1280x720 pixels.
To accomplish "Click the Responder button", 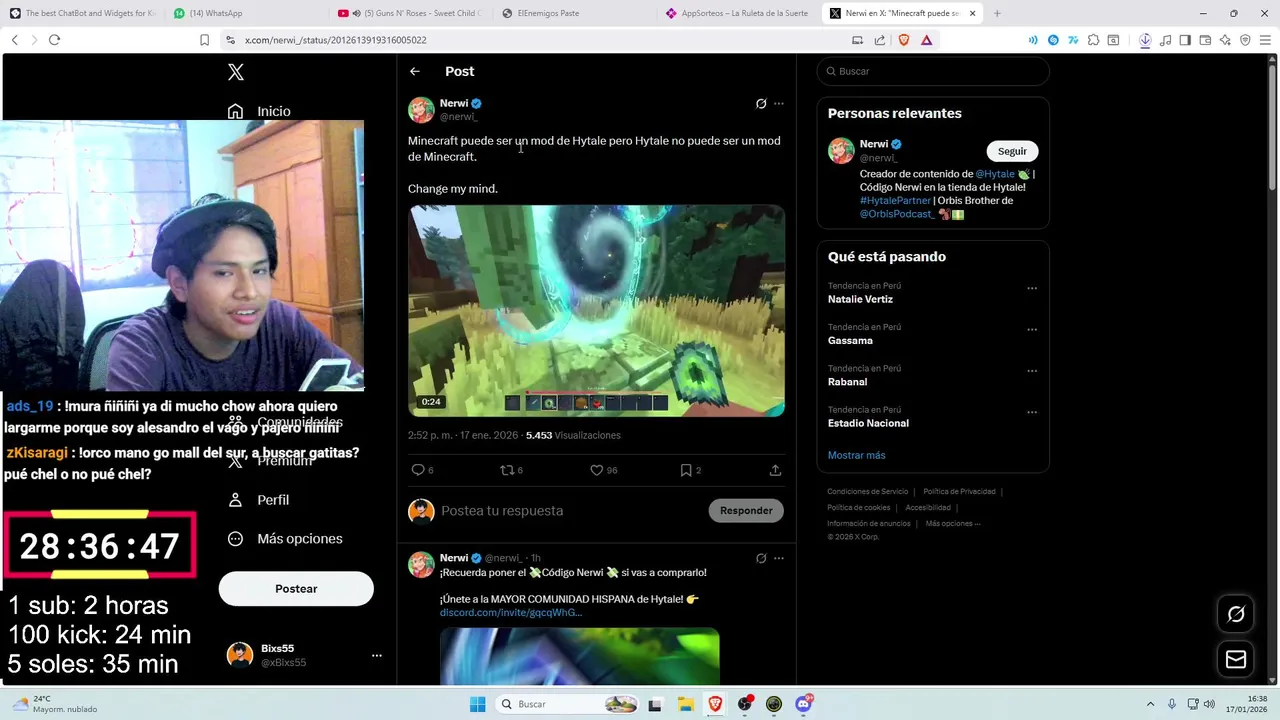I will point(746,511).
